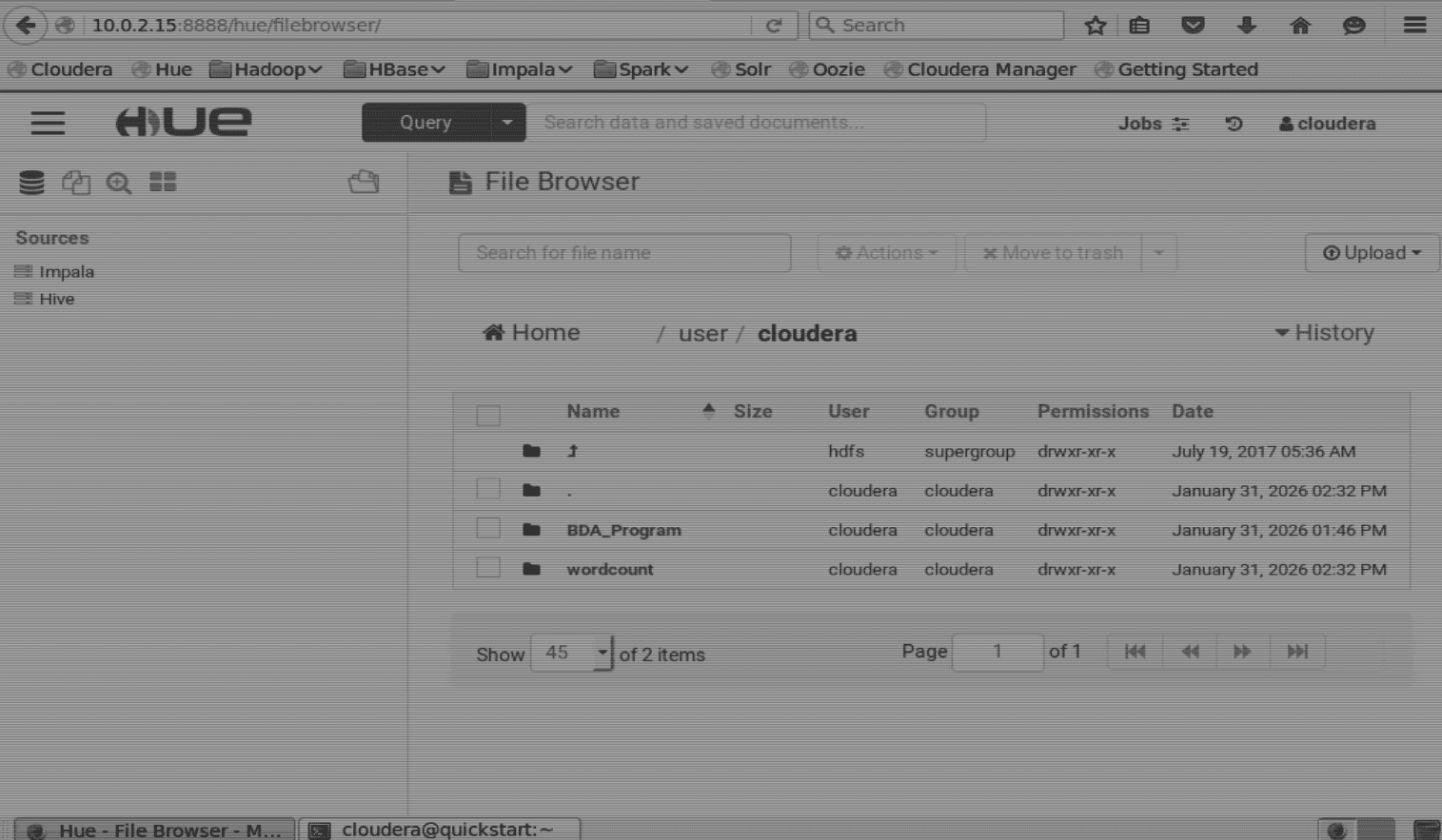Open the Hue bookmark
1442x840 pixels.
[163, 69]
